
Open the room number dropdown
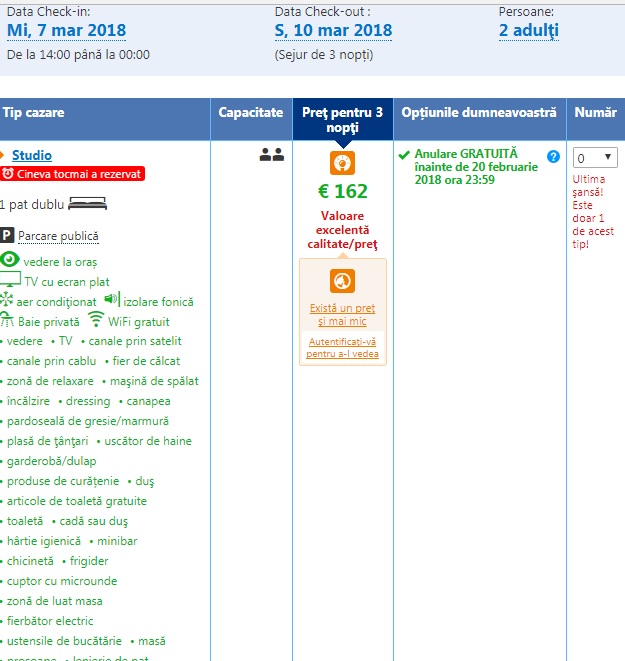click(595, 158)
